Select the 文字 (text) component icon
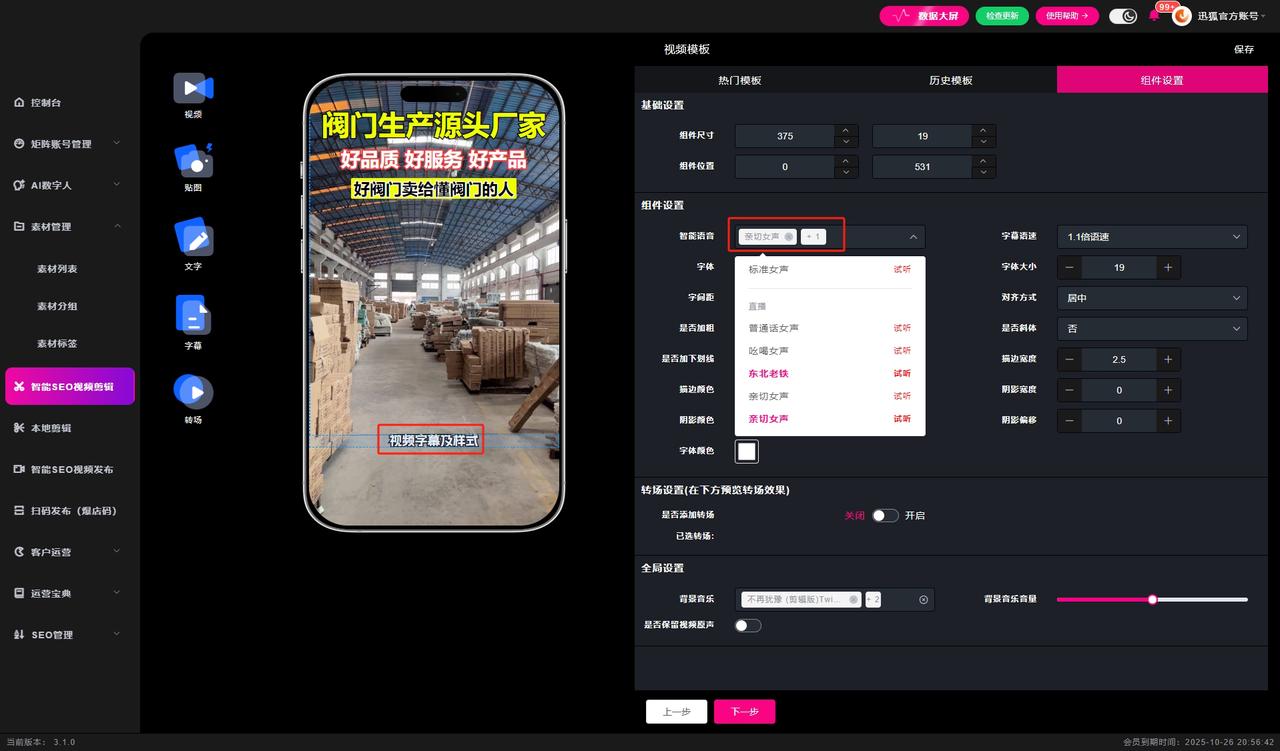The width and height of the screenshot is (1280, 751). pyautogui.click(x=193, y=238)
